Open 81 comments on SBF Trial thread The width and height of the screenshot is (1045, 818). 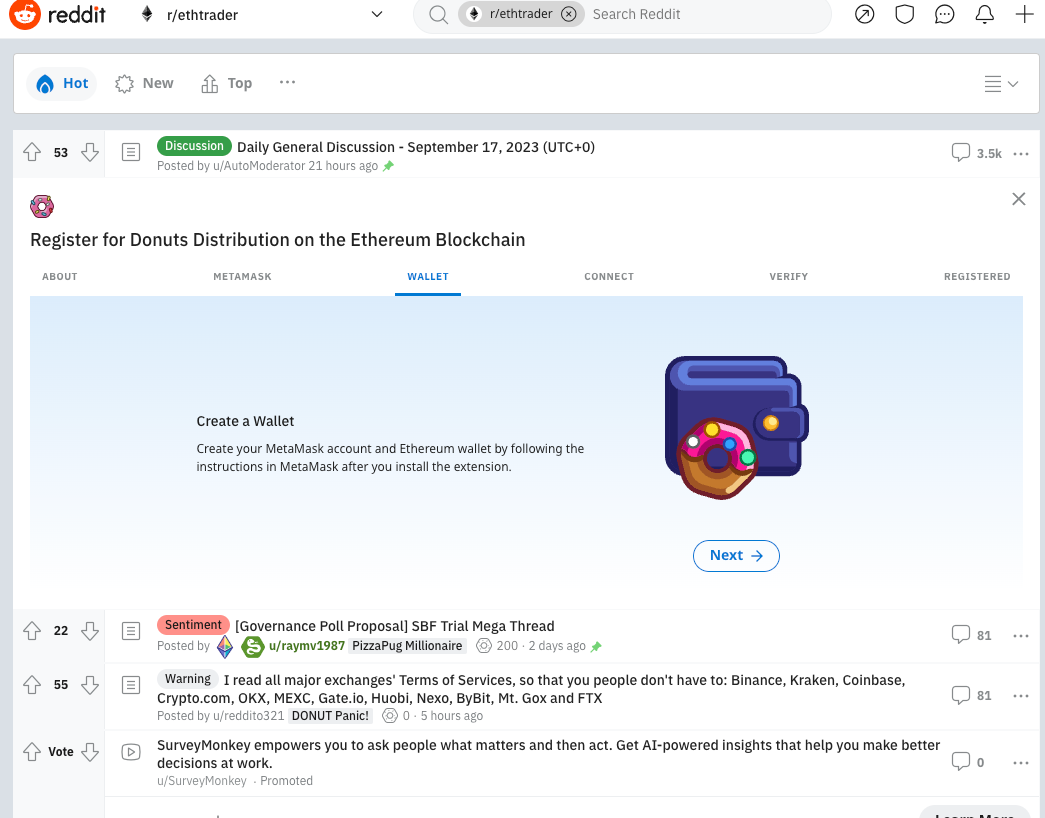tap(972, 635)
